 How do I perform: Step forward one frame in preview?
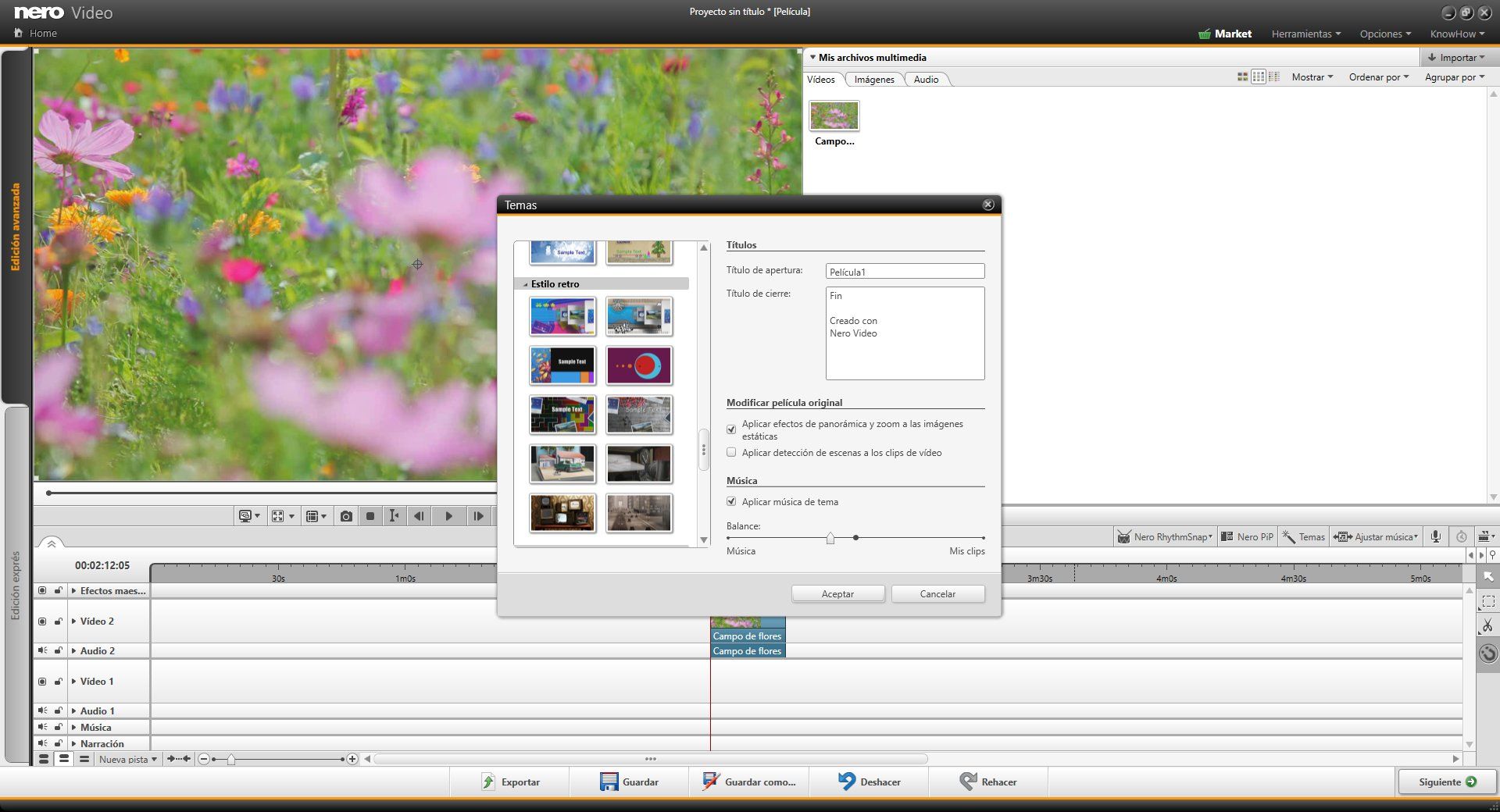pyautogui.click(x=478, y=516)
